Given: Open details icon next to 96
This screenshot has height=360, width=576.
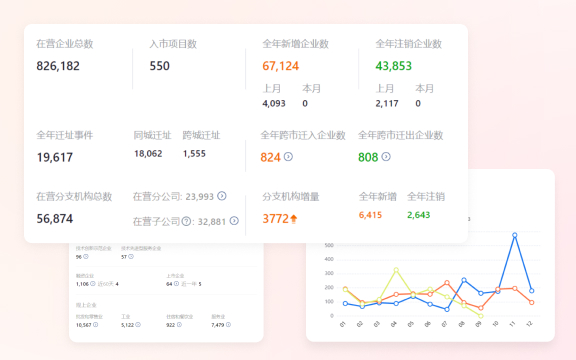Looking at the screenshot, I should (86, 257).
